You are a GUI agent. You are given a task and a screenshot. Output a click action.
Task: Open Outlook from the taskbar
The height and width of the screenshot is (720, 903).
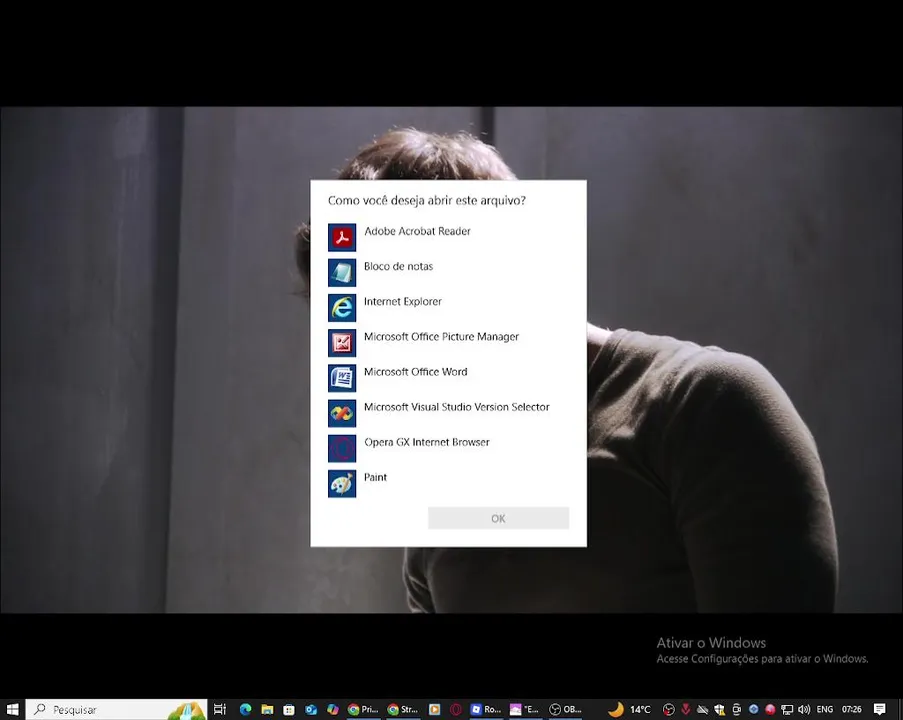point(311,710)
